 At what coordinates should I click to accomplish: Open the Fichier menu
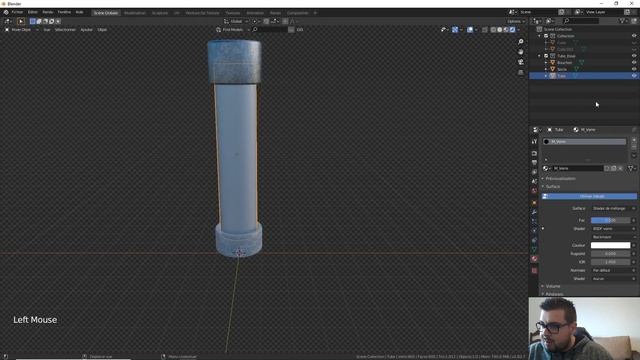pos(17,12)
